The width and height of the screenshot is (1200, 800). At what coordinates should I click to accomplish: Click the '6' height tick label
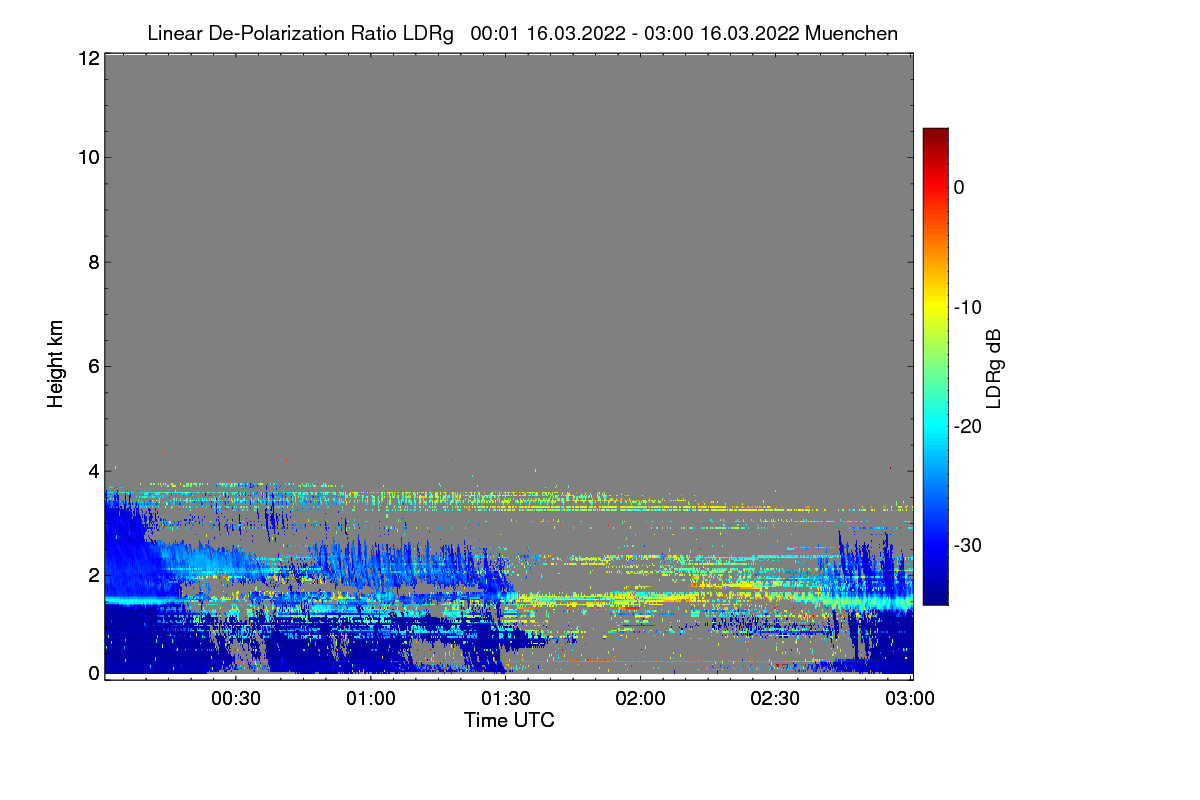click(x=93, y=366)
